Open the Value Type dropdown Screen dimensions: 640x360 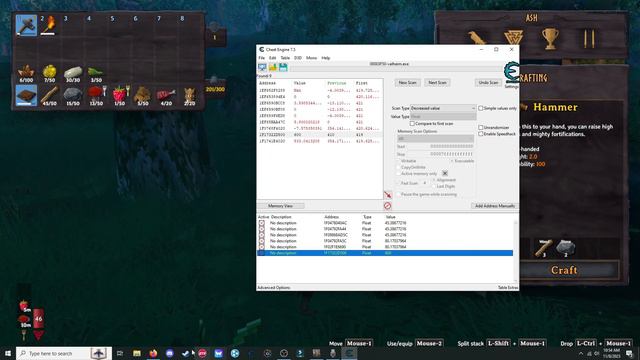[x=443, y=116]
